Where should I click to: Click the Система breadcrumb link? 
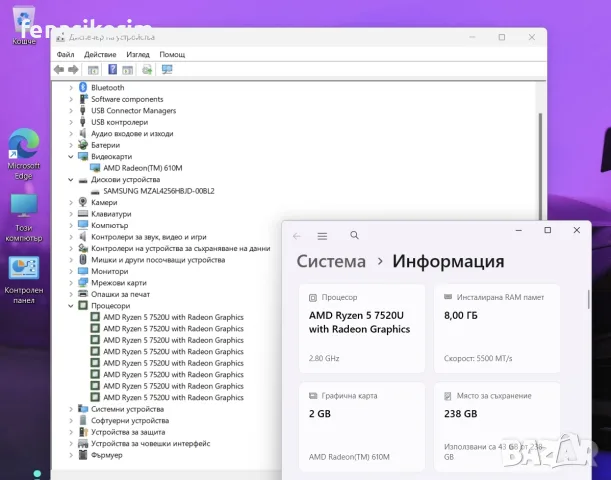[x=331, y=261]
